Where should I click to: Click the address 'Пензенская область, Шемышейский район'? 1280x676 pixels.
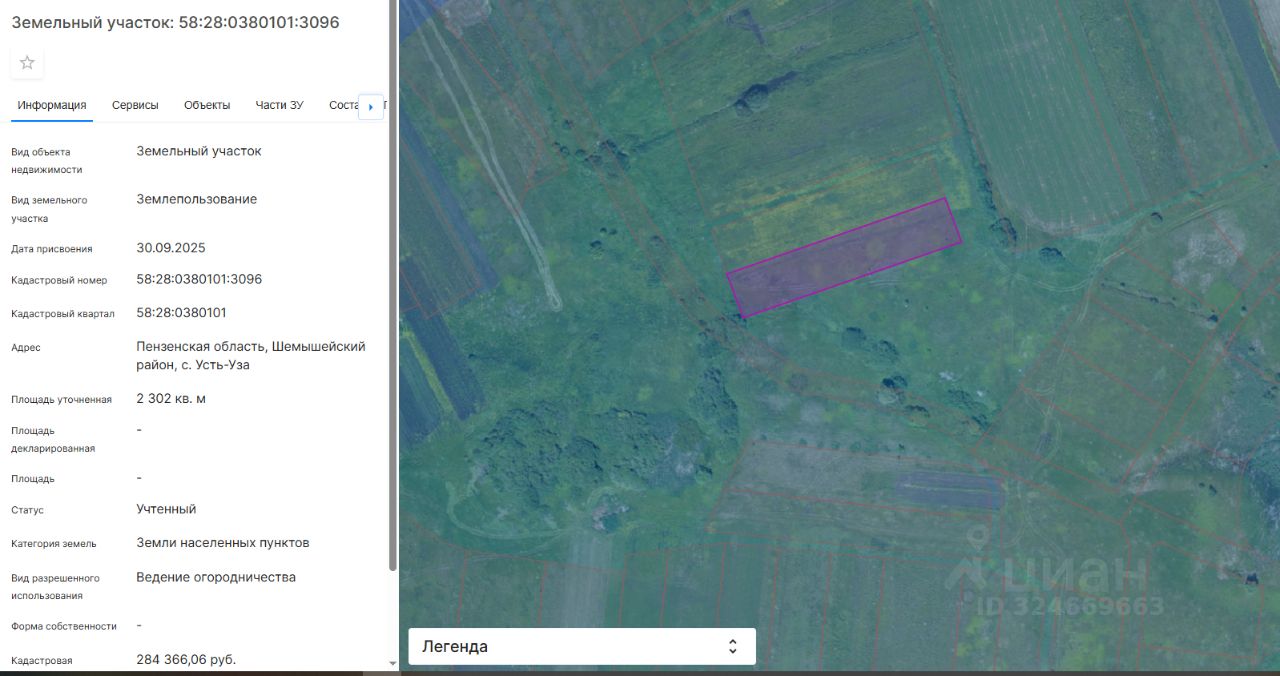(251, 355)
